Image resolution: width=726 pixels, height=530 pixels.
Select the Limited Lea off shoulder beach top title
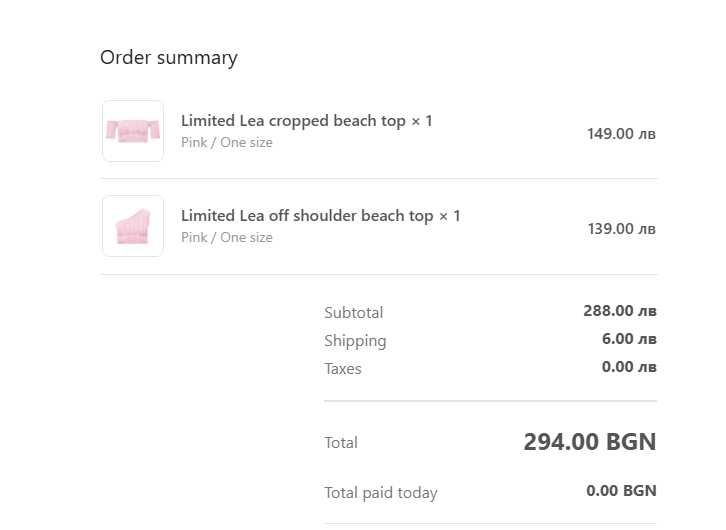(x=320, y=216)
